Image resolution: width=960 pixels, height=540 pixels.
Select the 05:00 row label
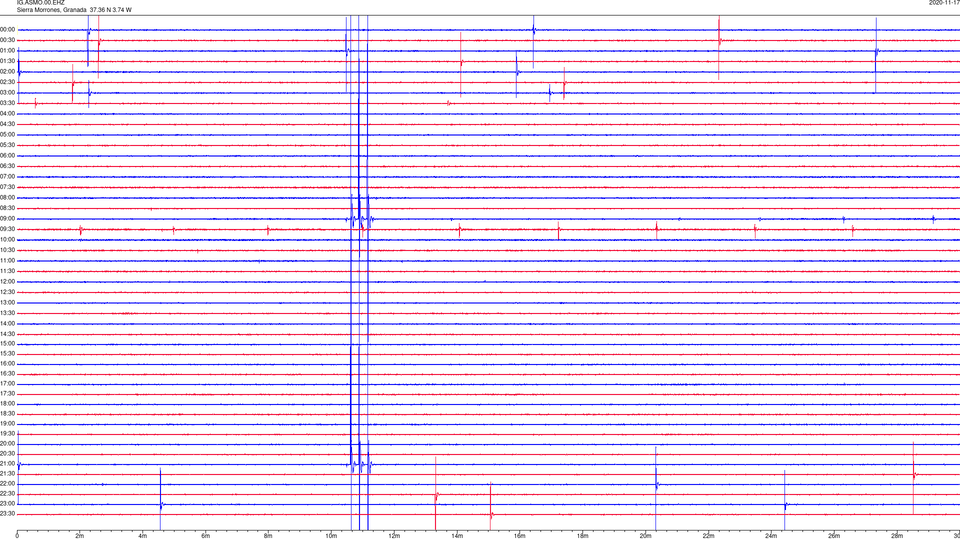8,135
